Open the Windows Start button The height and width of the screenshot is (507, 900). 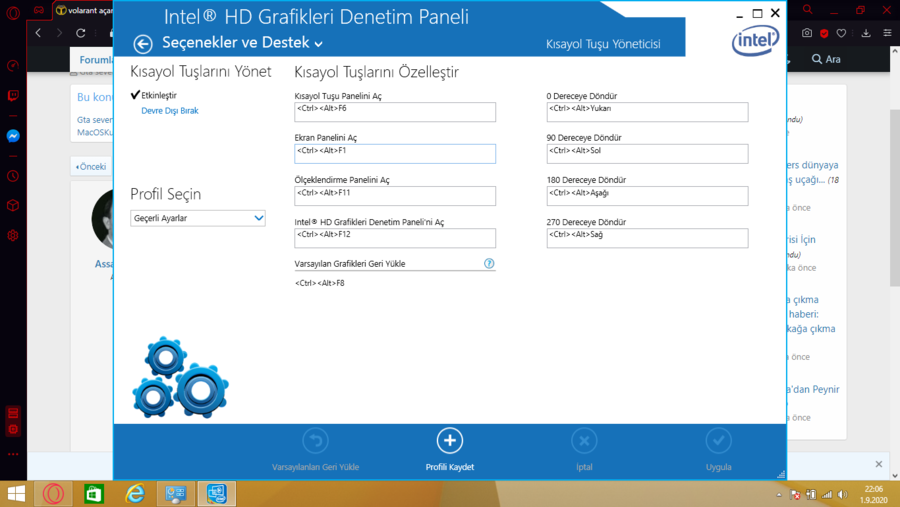(x=16, y=494)
